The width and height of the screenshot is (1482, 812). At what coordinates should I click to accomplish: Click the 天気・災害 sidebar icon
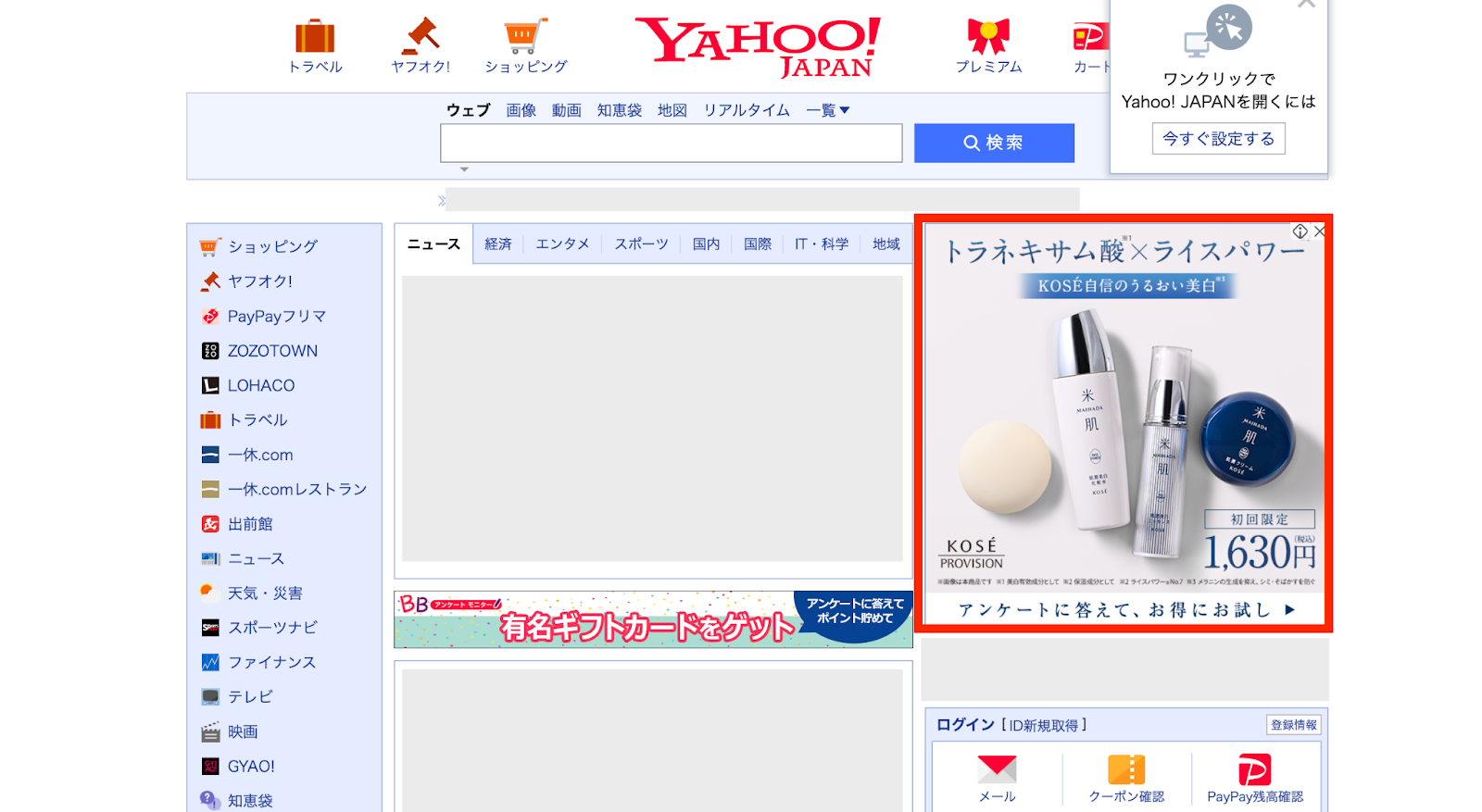coord(210,593)
